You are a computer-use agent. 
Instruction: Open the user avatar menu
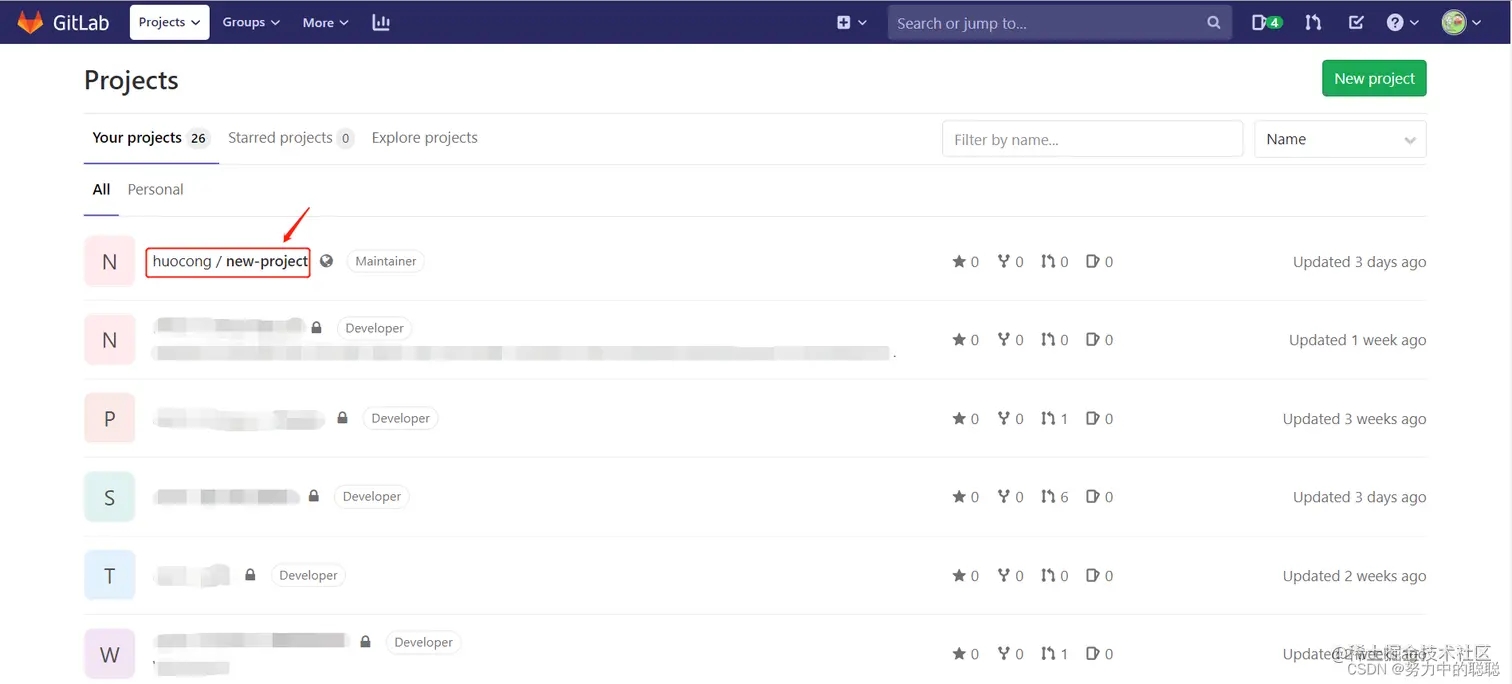click(x=1461, y=22)
